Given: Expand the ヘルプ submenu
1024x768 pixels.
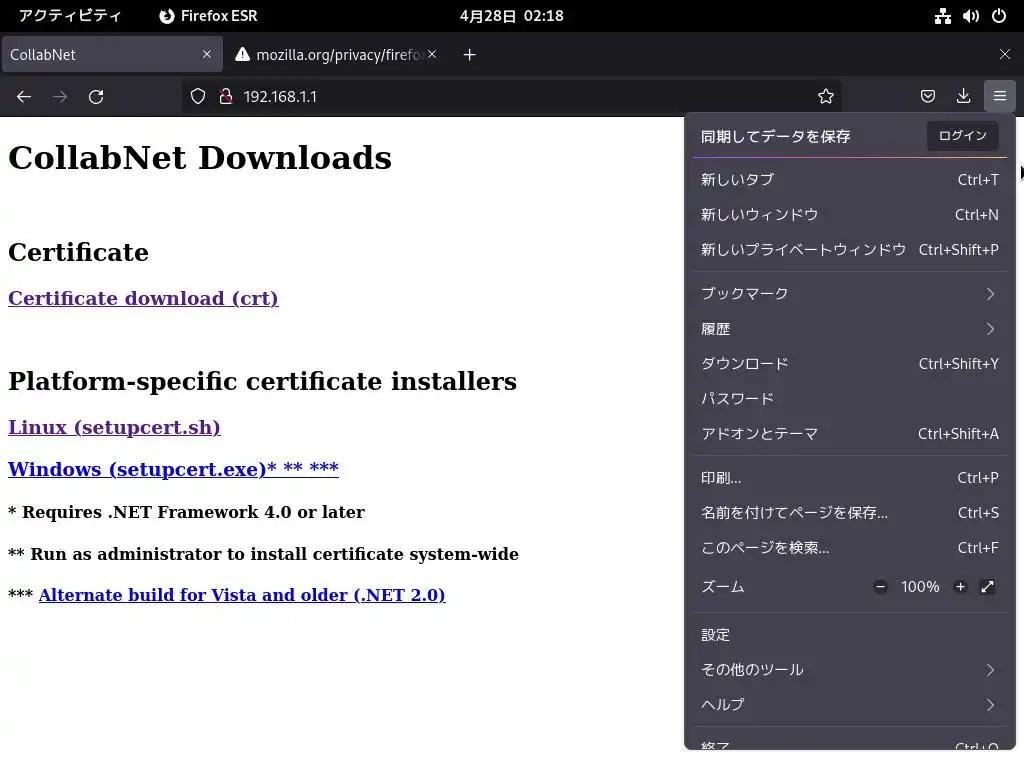Looking at the screenshot, I should (849, 705).
